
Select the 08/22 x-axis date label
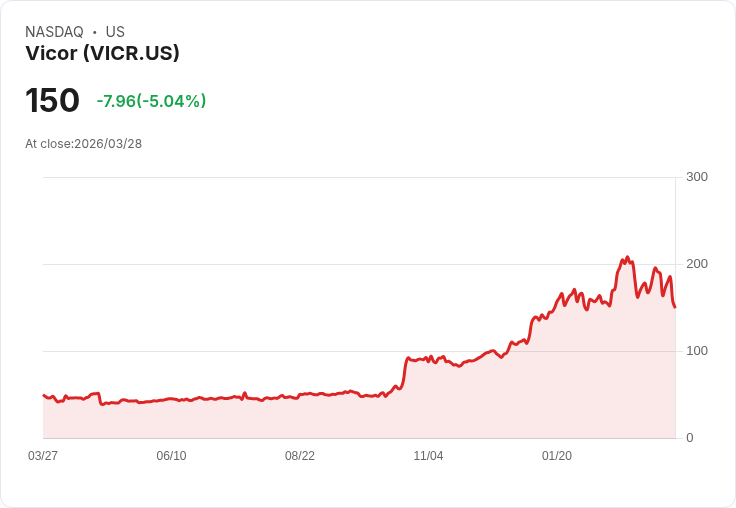coord(300,456)
